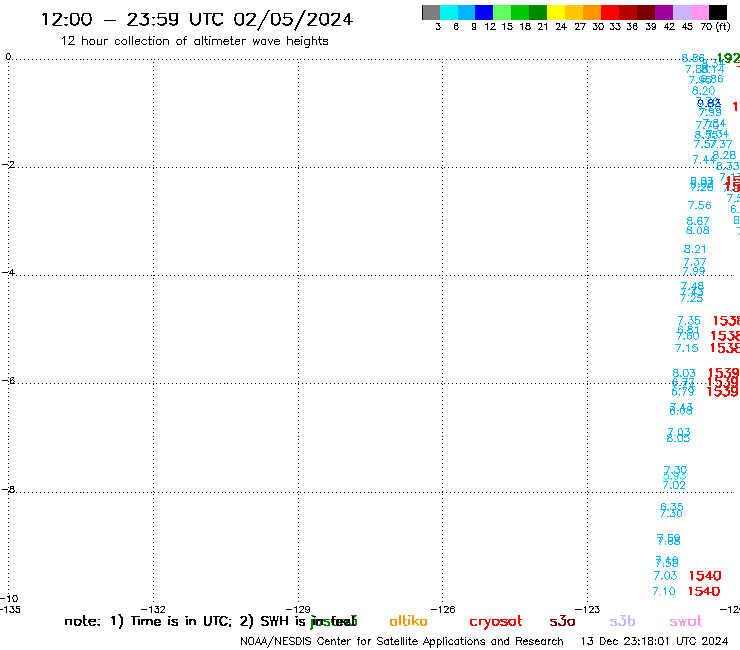
Task: Click the longitude axis label -129
Action: (298, 609)
